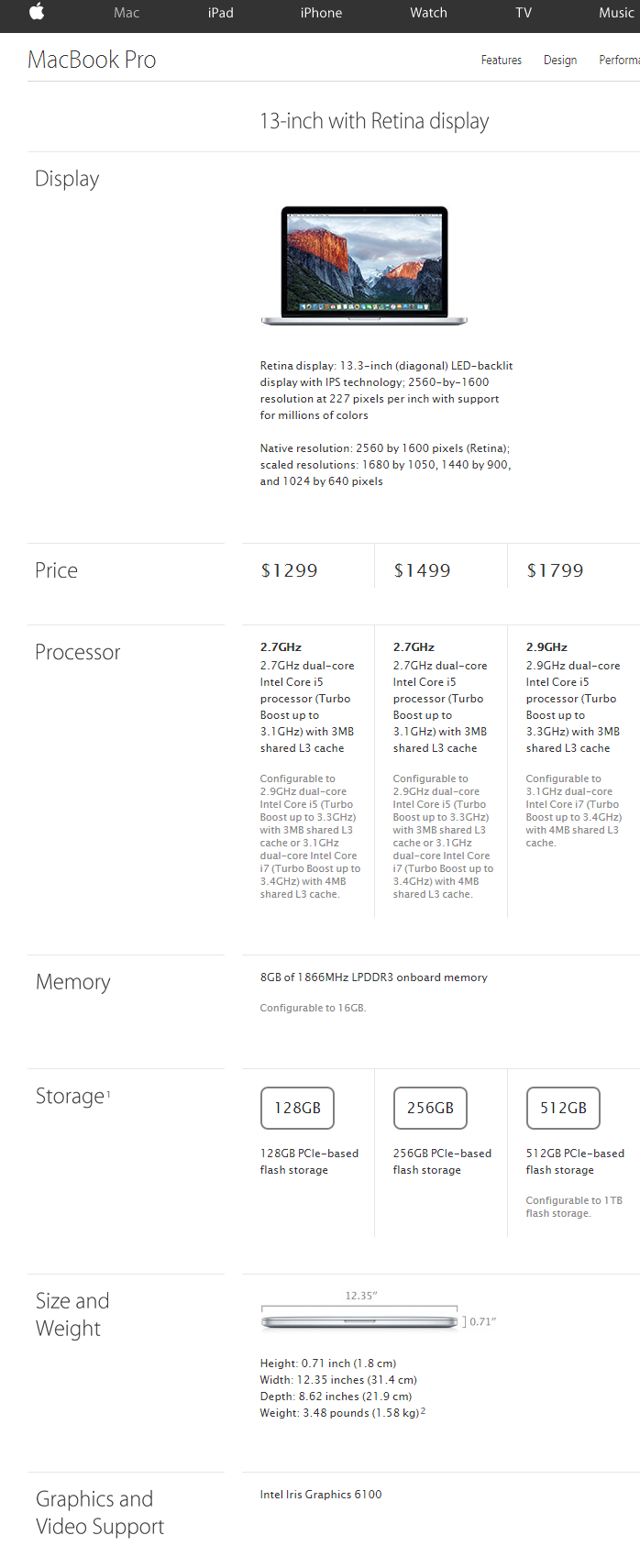Open the Performance tab

pos(620,61)
